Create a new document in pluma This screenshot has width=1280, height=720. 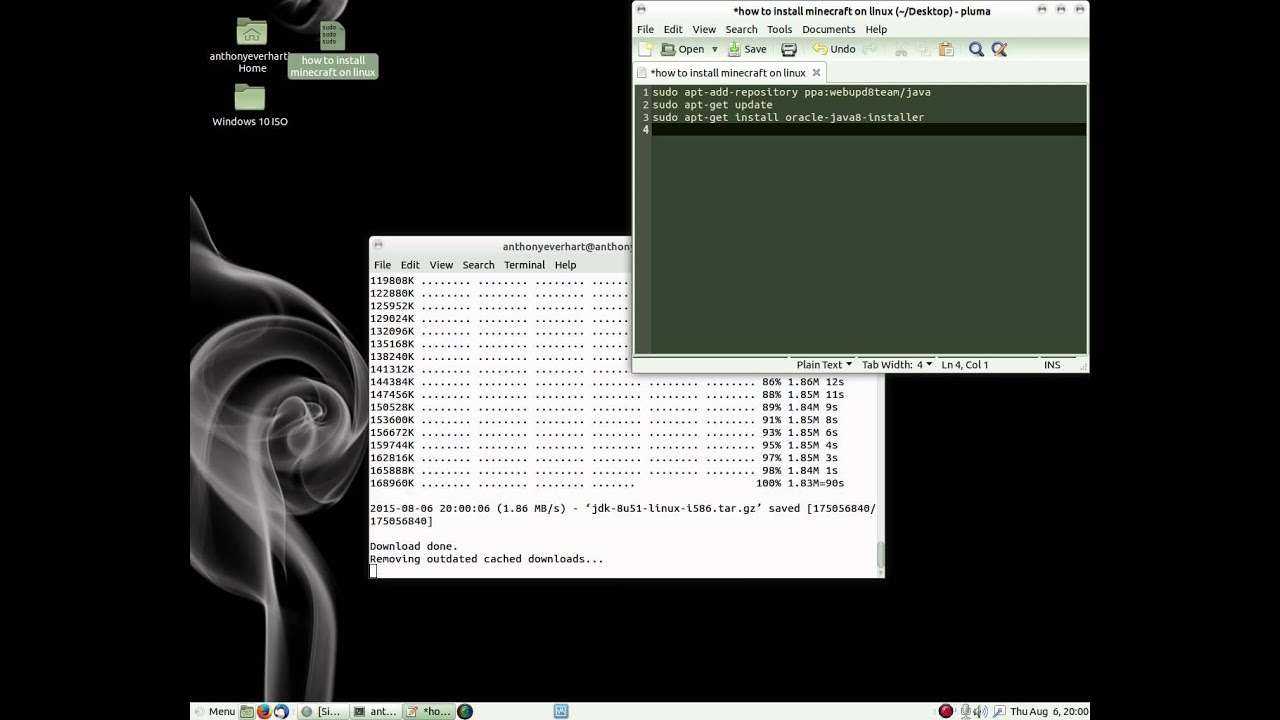coord(646,49)
